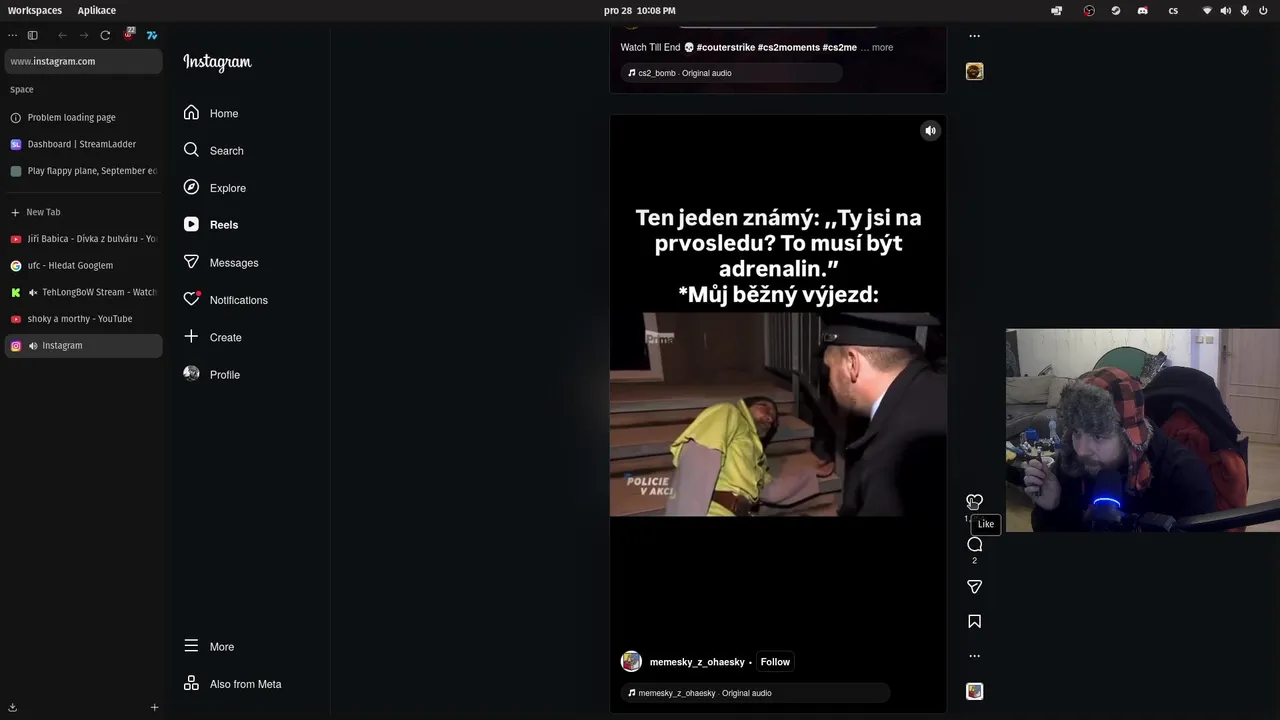This screenshot has width=1280, height=720.
Task: Switch to shoky a morthy YouTube tab
Action: (x=80, y=319)
